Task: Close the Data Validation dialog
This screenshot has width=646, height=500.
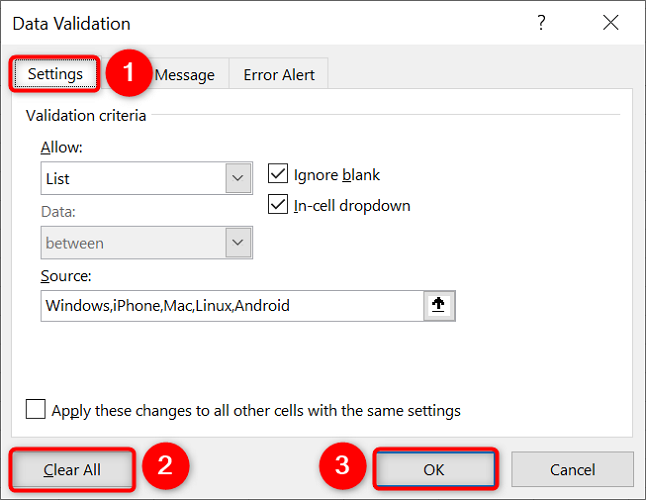Action: (x=609, y=23)
